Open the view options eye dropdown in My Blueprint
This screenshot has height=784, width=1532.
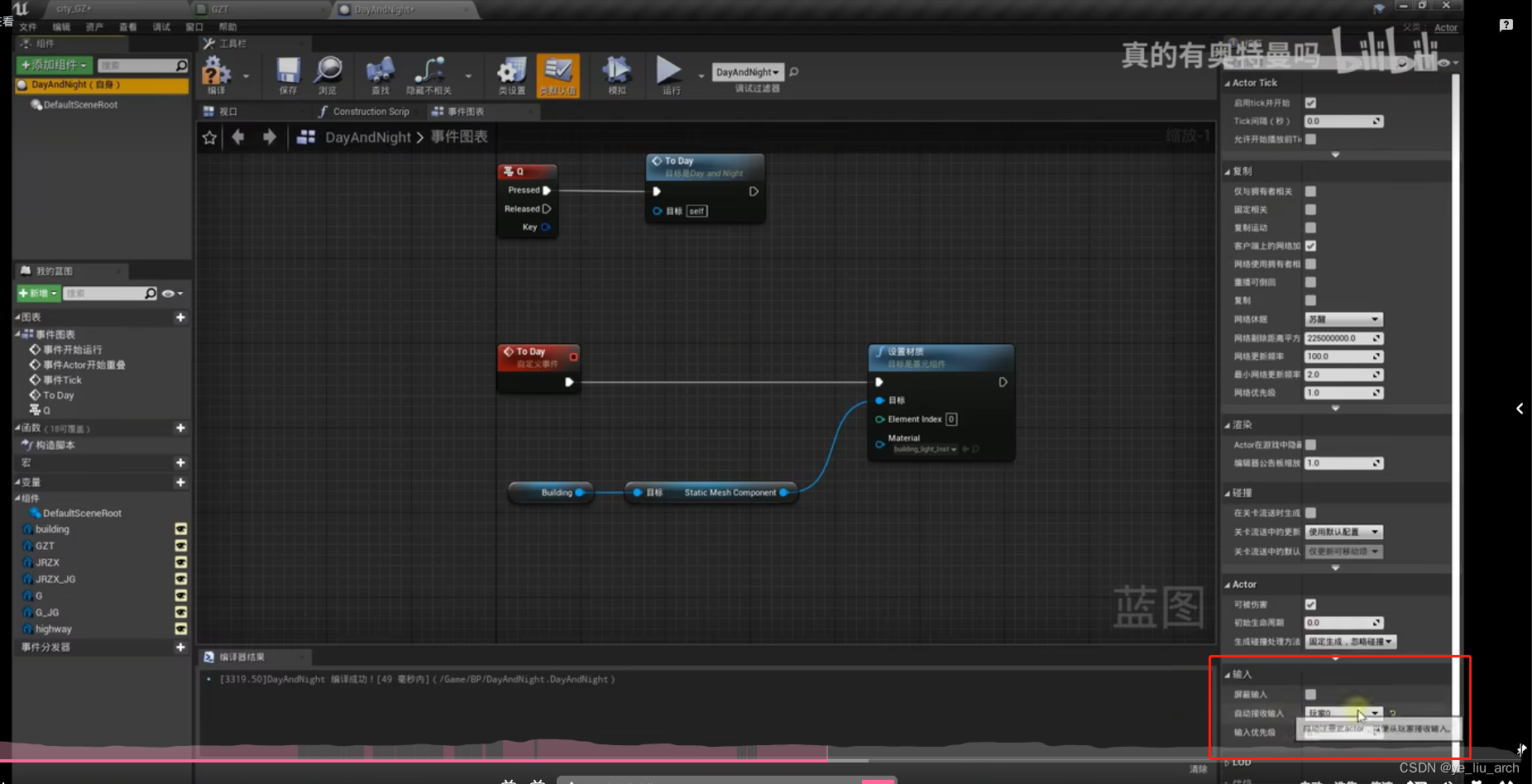point(172,294)
